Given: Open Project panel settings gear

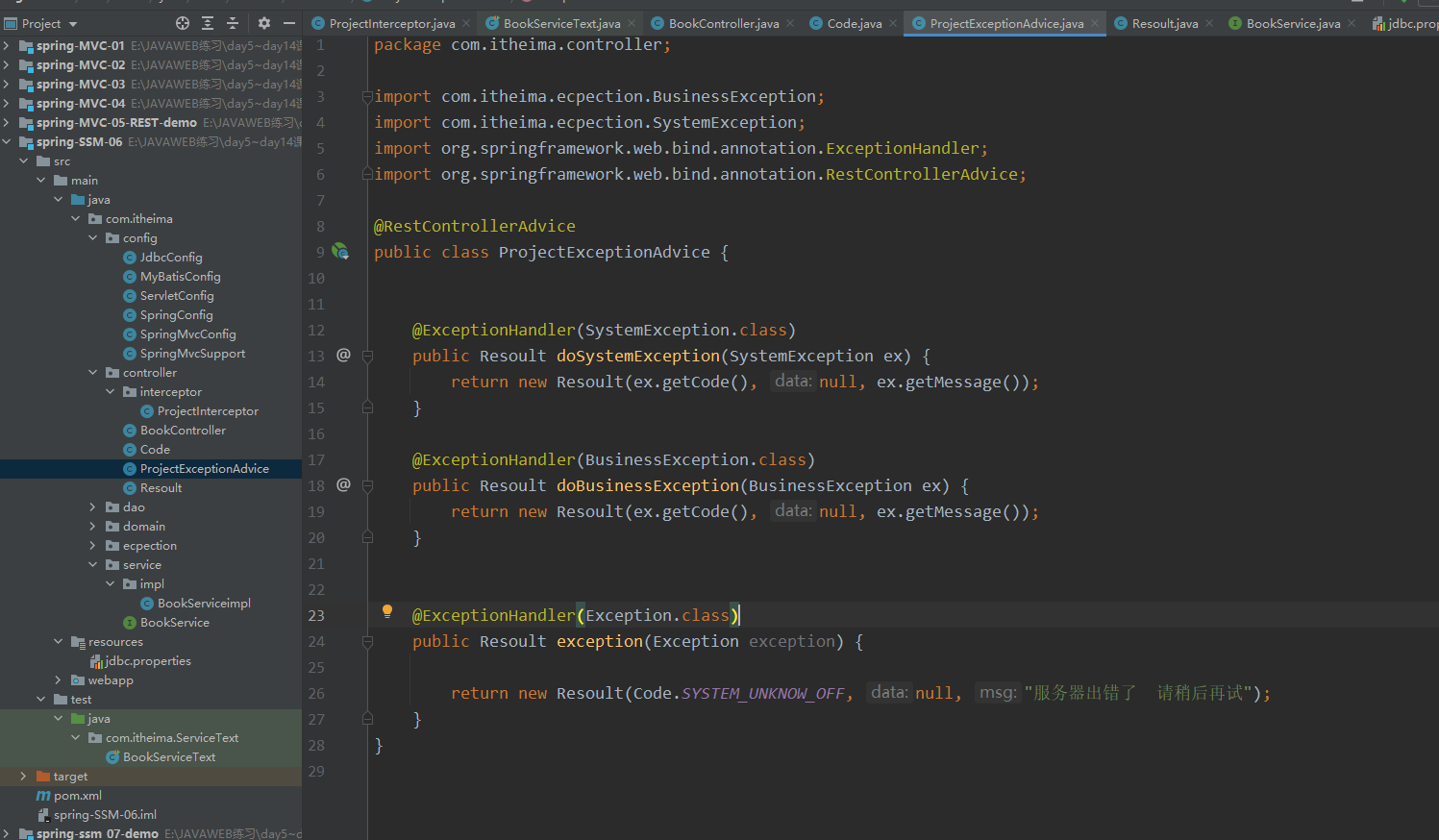Looking at the screenshot, I should coord(264,23).
